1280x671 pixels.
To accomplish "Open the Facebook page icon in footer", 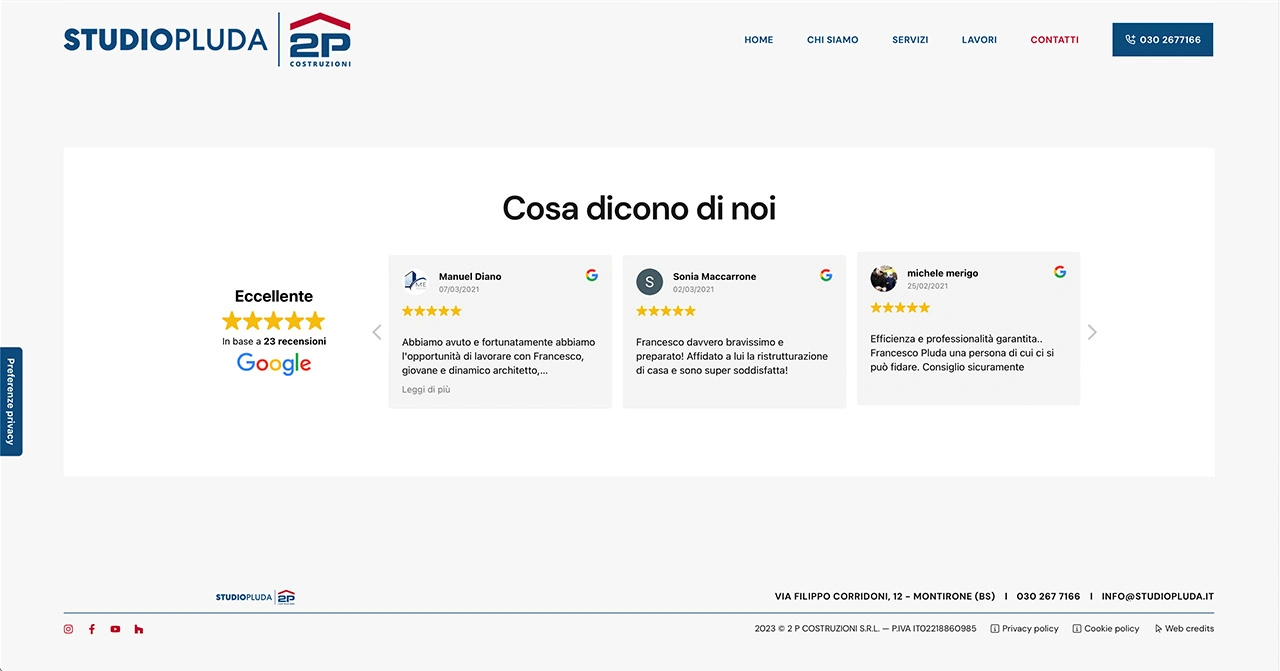I will [x=92, y=629].
